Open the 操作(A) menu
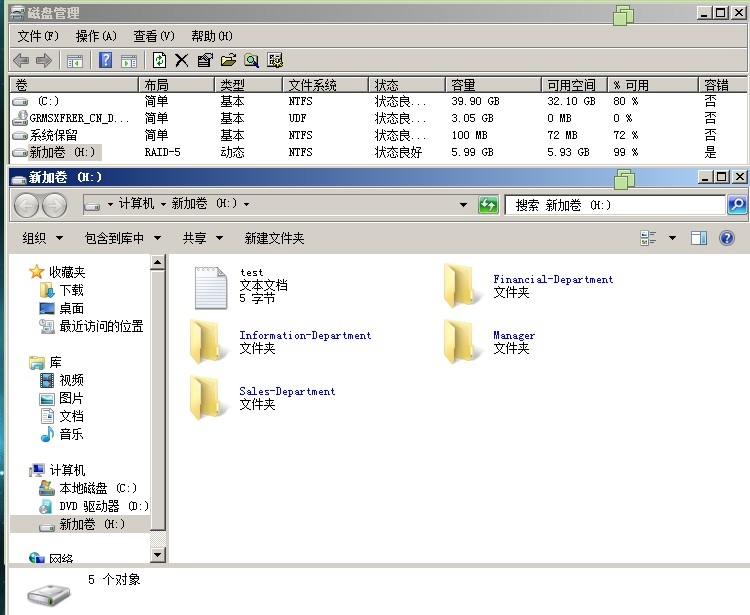750x615 pixels. [x=96, y=36]
